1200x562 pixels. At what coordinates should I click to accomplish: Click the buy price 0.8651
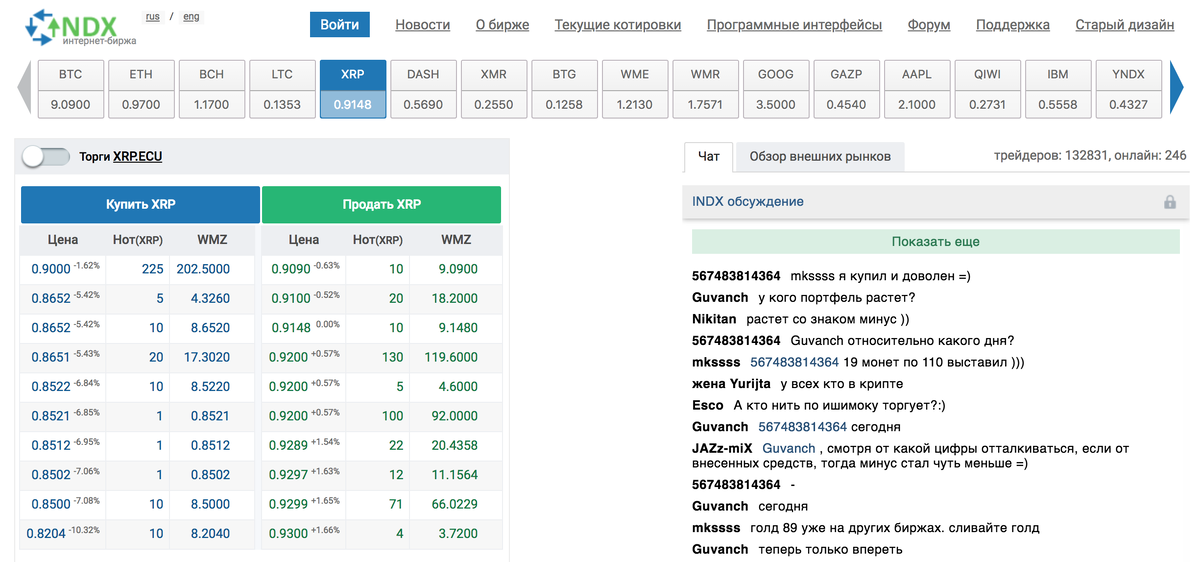click(51, 357)
